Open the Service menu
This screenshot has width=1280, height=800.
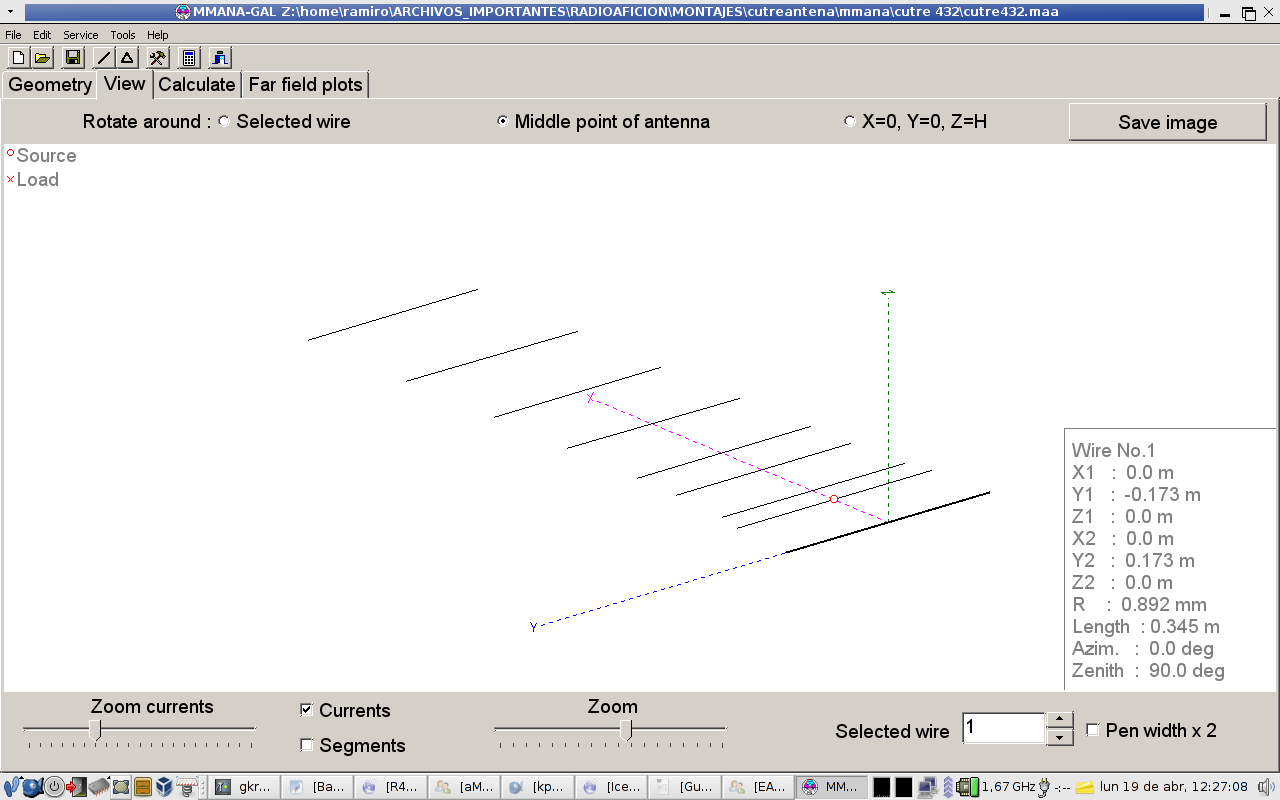click(x=80, y=35)
